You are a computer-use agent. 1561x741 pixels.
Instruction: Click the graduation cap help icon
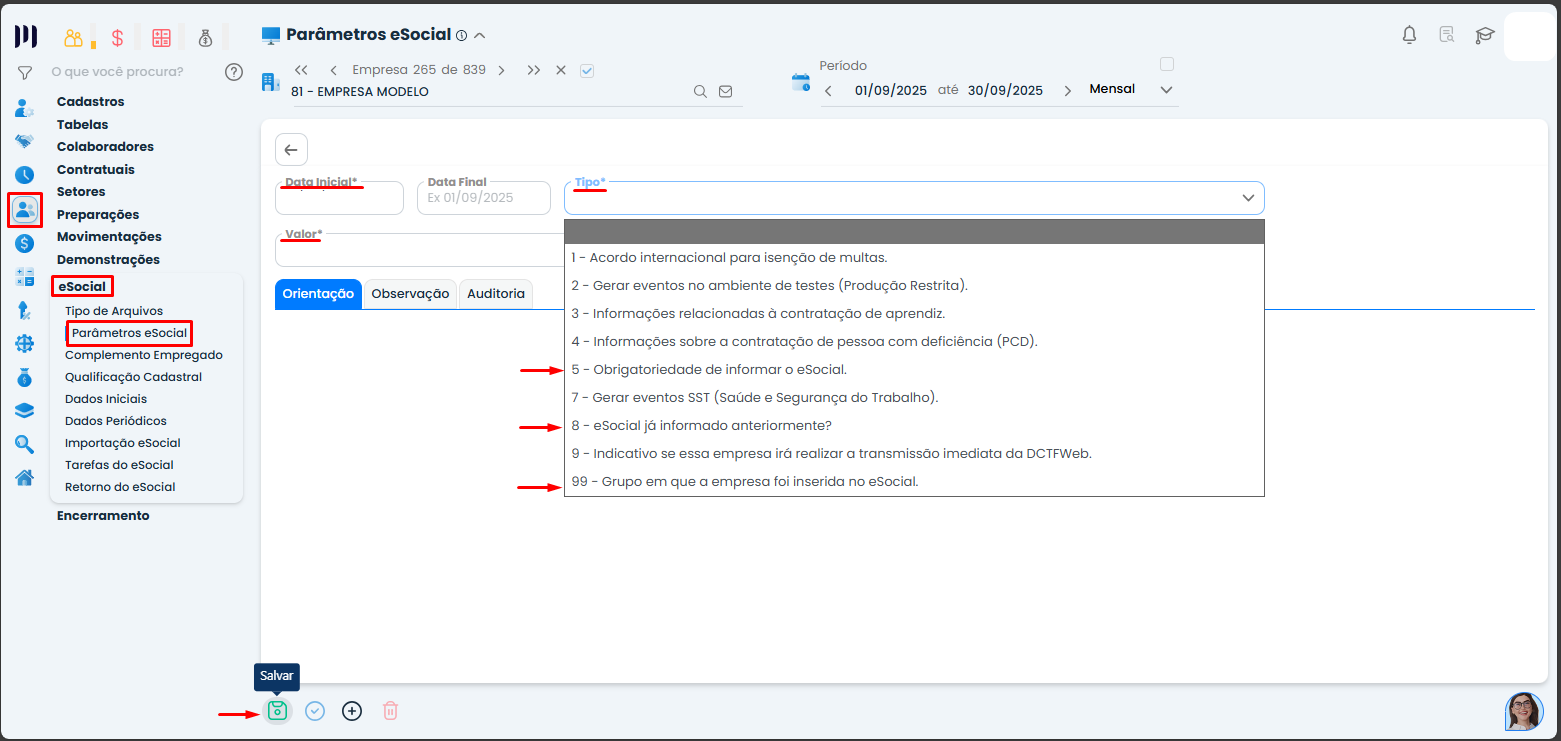tap(1484, 36)
